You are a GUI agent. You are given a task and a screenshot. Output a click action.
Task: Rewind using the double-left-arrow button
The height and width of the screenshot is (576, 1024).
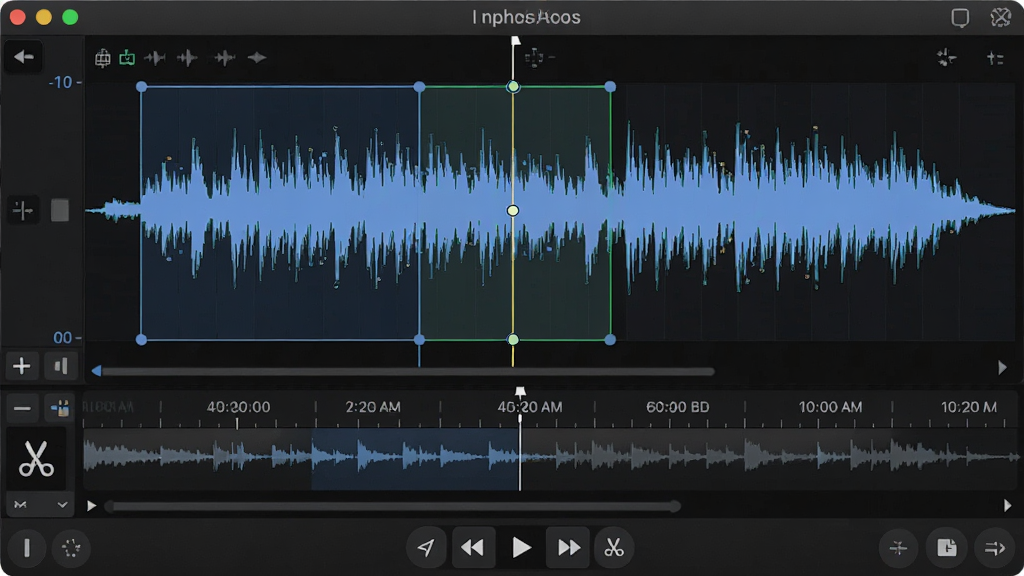click(473, 547)
